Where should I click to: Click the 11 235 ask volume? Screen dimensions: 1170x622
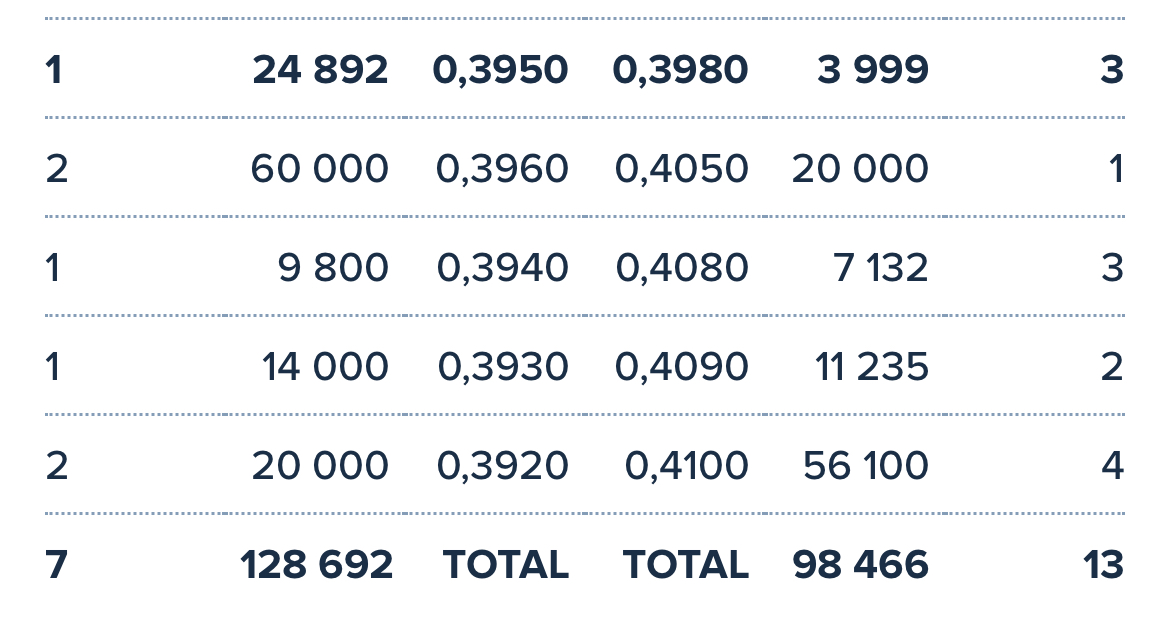tap(872, 368)
